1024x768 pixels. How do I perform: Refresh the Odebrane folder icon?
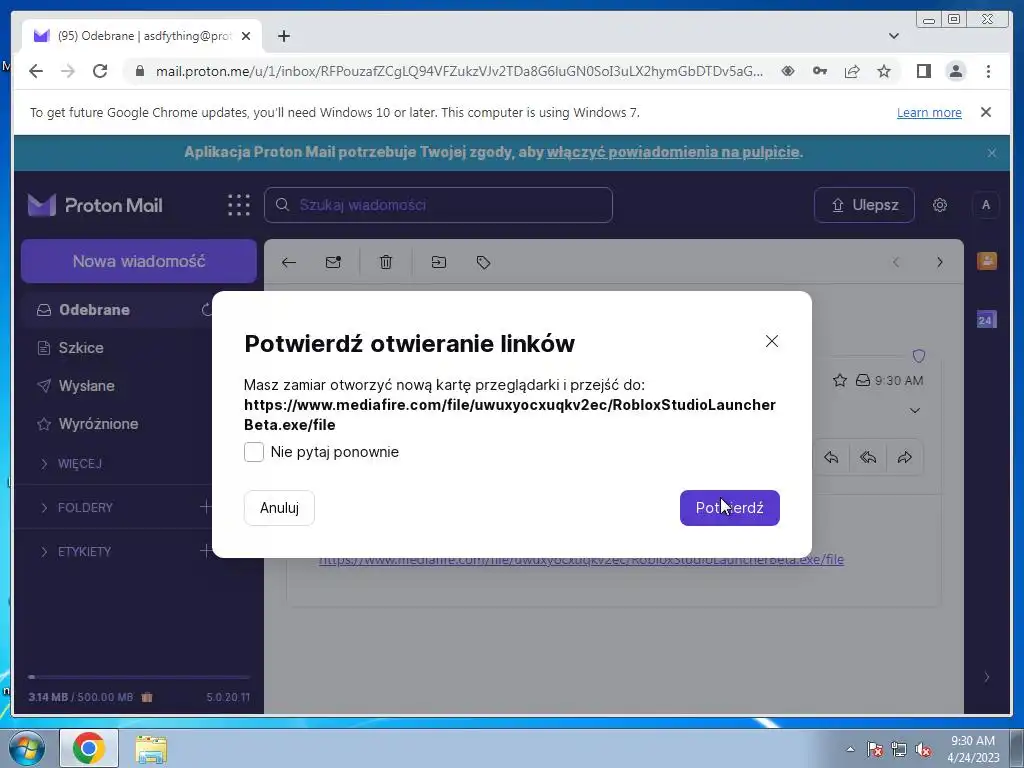207,310
